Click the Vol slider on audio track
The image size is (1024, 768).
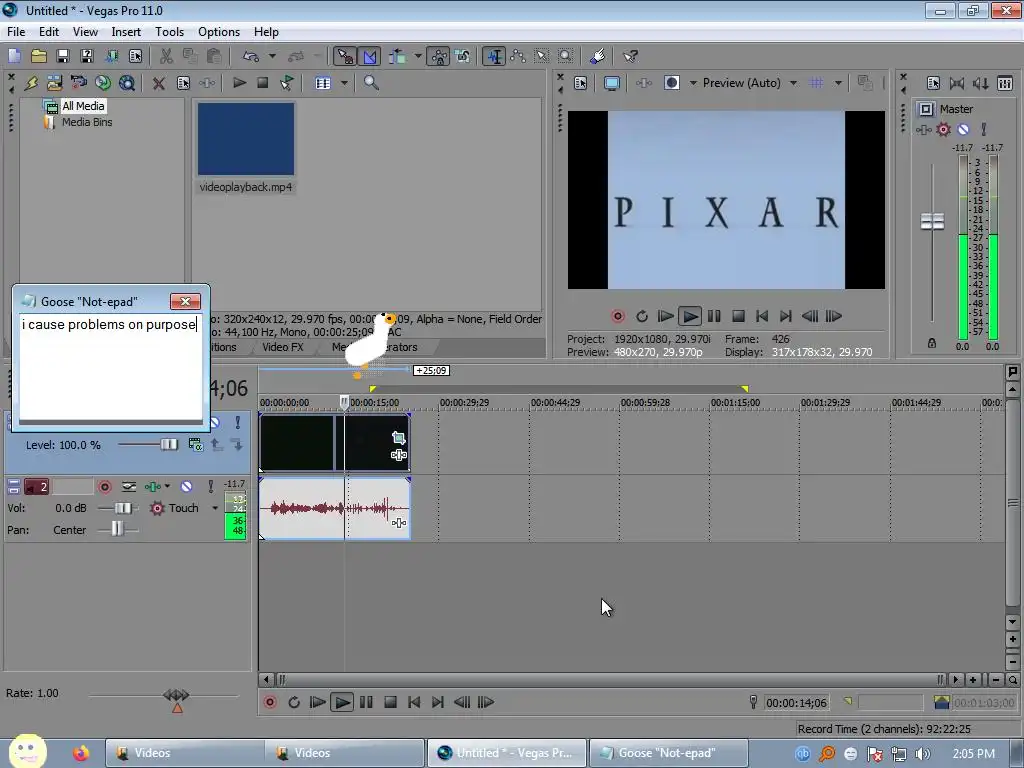coord(122,508)
